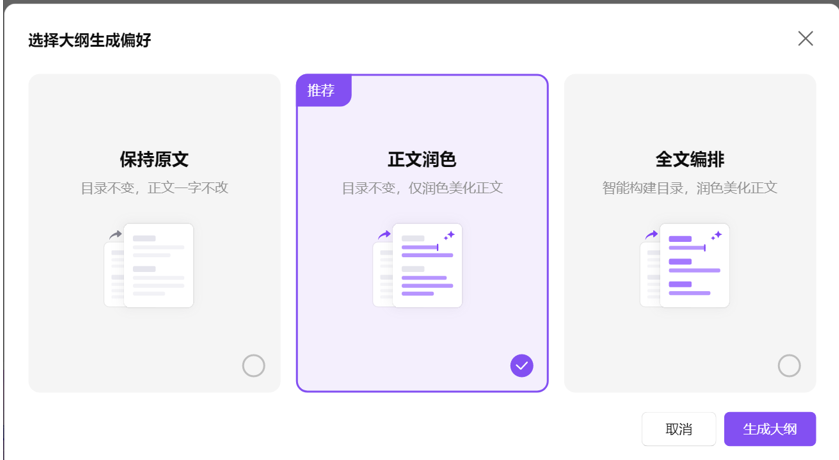Click the 正文润色 document illustration icon

click(x=417, y=265)
